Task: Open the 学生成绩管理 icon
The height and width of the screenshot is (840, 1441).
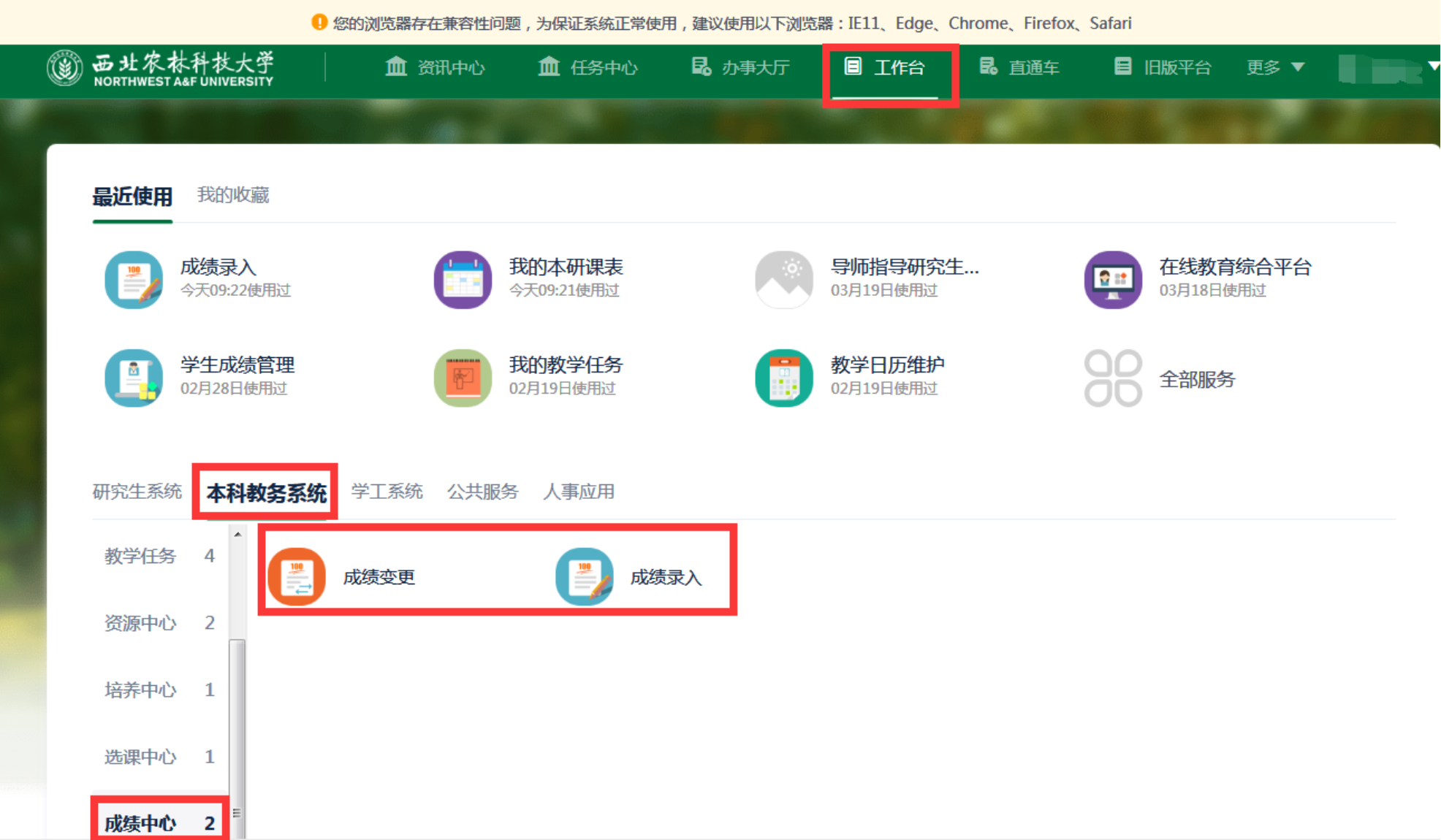Action: 134,378
